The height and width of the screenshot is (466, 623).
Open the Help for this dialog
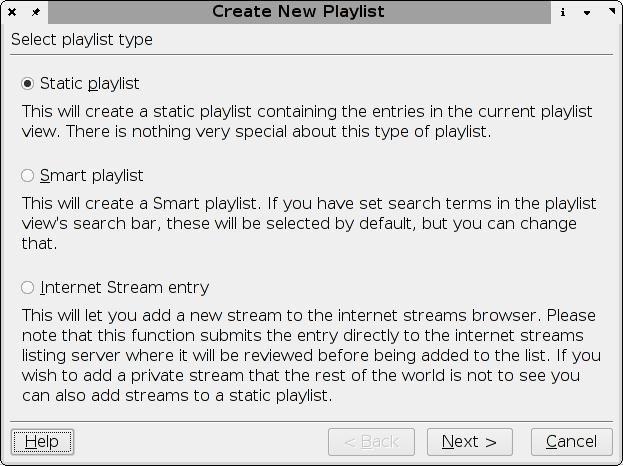(x=42, y=441)
